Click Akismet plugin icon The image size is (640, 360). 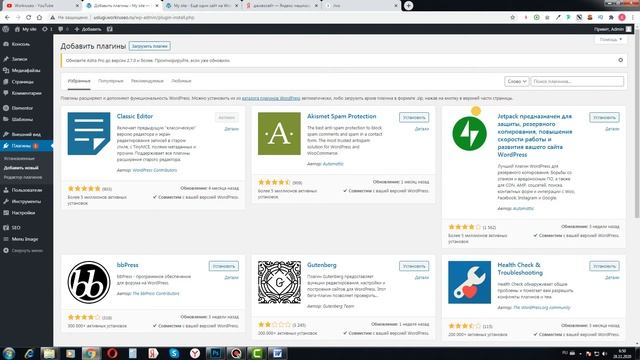pyautogui.click(x=279, y=133)
